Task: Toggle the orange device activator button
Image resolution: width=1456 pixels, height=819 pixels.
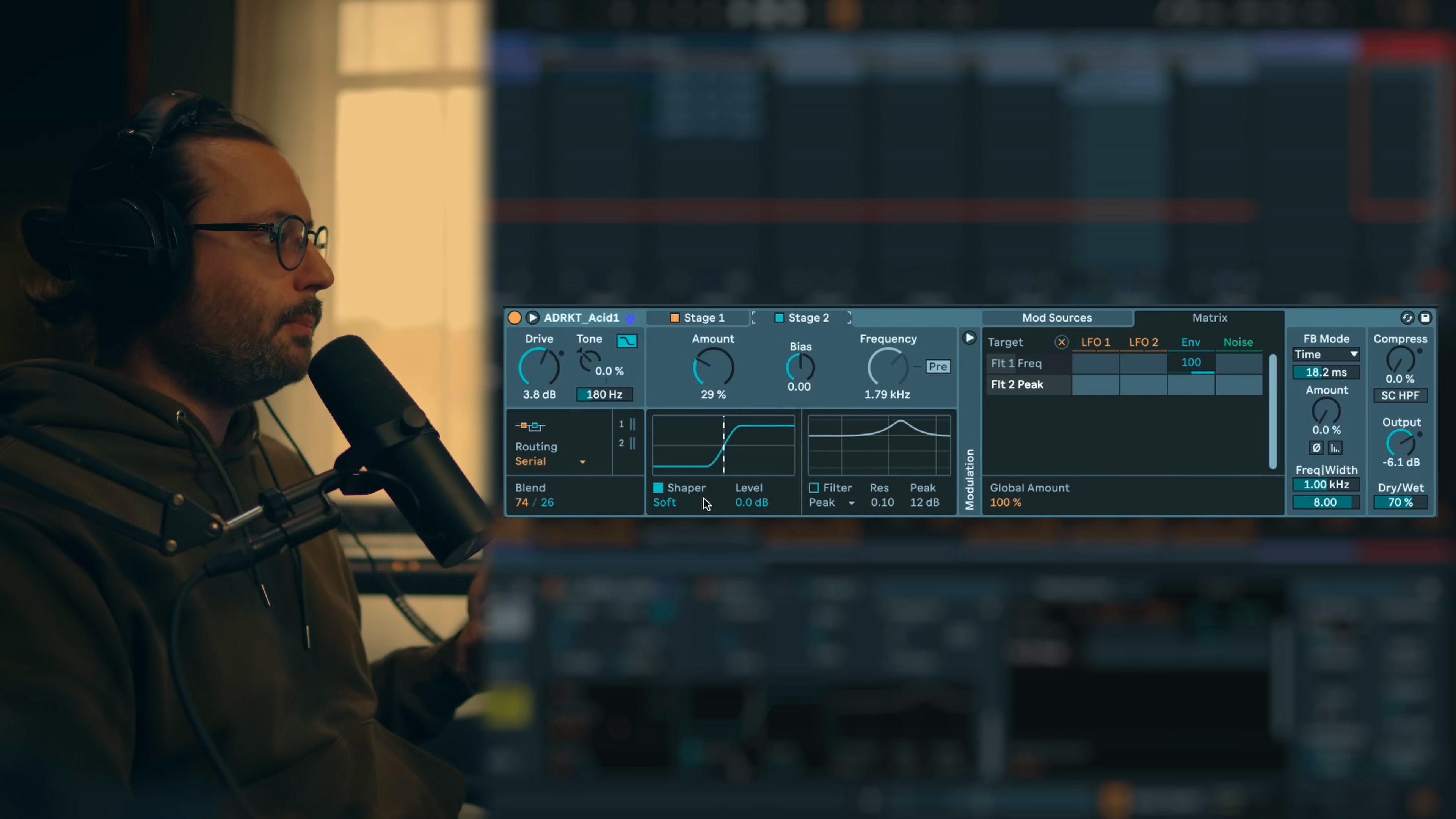Action: tap(515, 318)
